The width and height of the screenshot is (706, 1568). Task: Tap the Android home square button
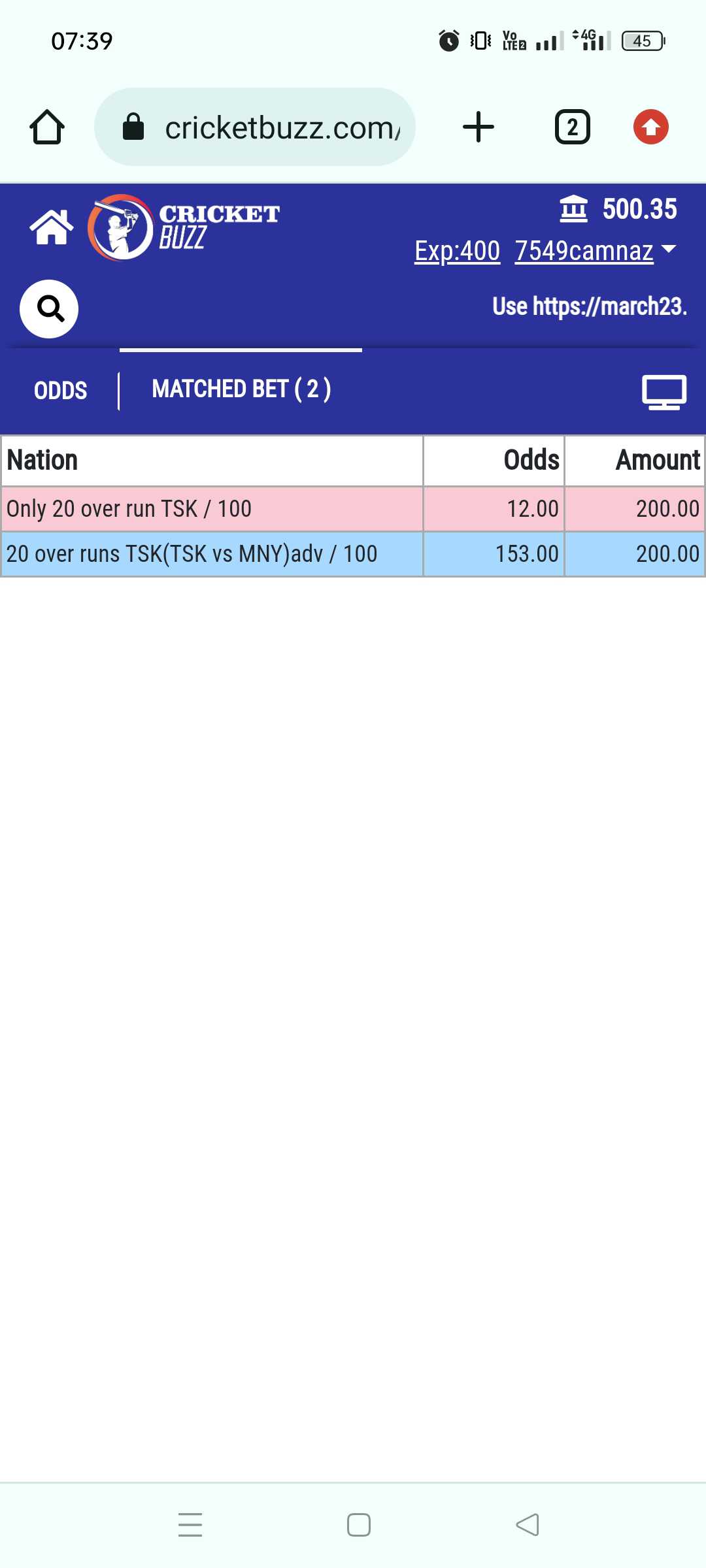click(359, 1525)
